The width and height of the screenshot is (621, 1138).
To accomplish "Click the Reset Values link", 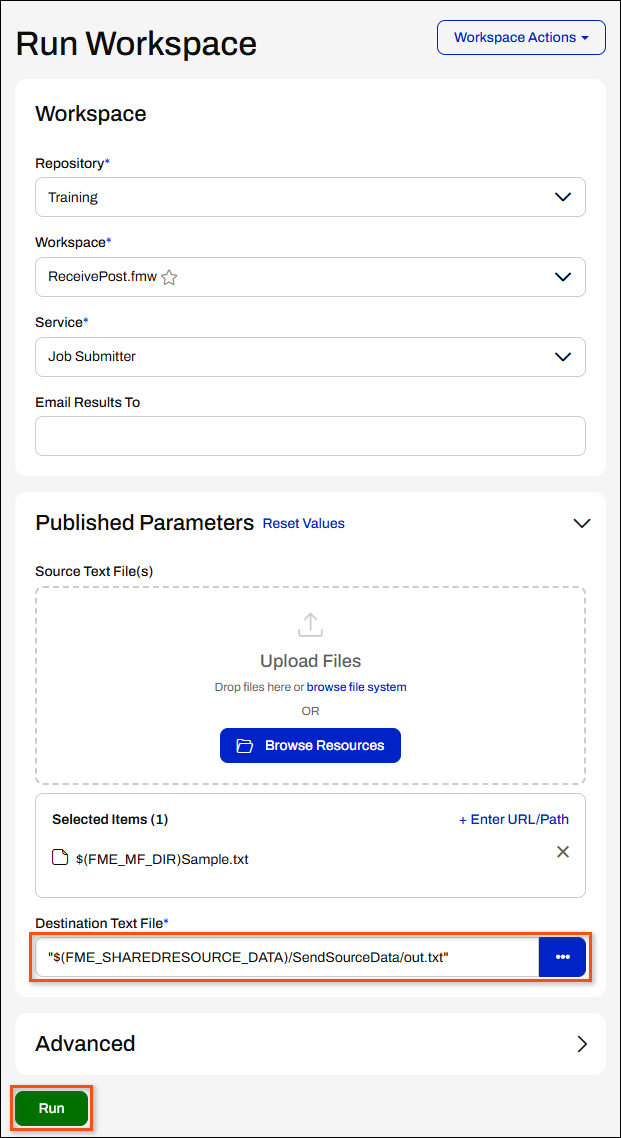I will 303,523.
